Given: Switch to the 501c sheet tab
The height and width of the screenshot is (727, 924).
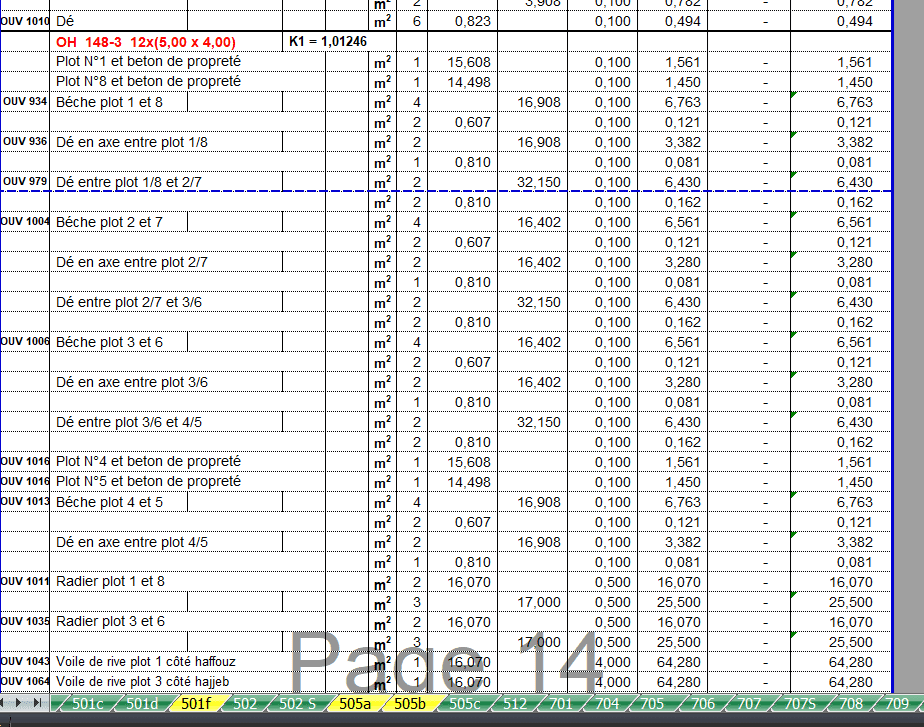Looking at the screenshot, I should (87, 704).
